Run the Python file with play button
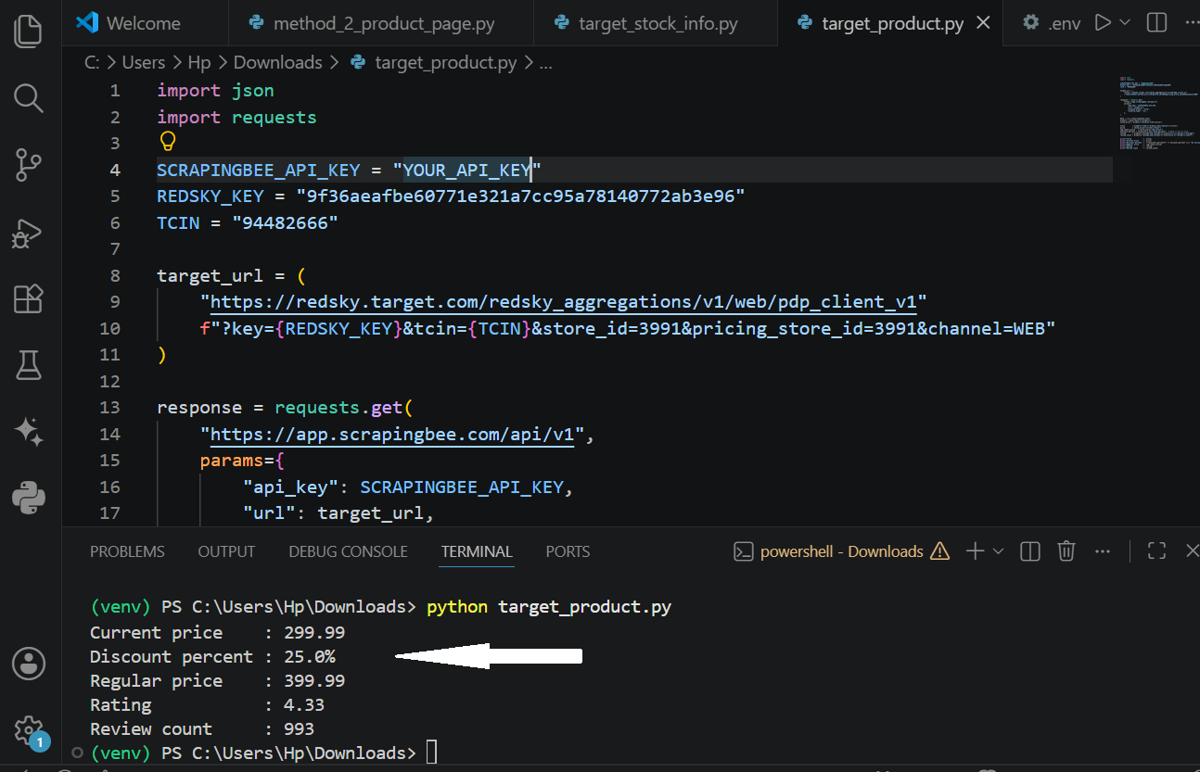This screenshot has height=772, width=1200. [x=1103, y=22]
